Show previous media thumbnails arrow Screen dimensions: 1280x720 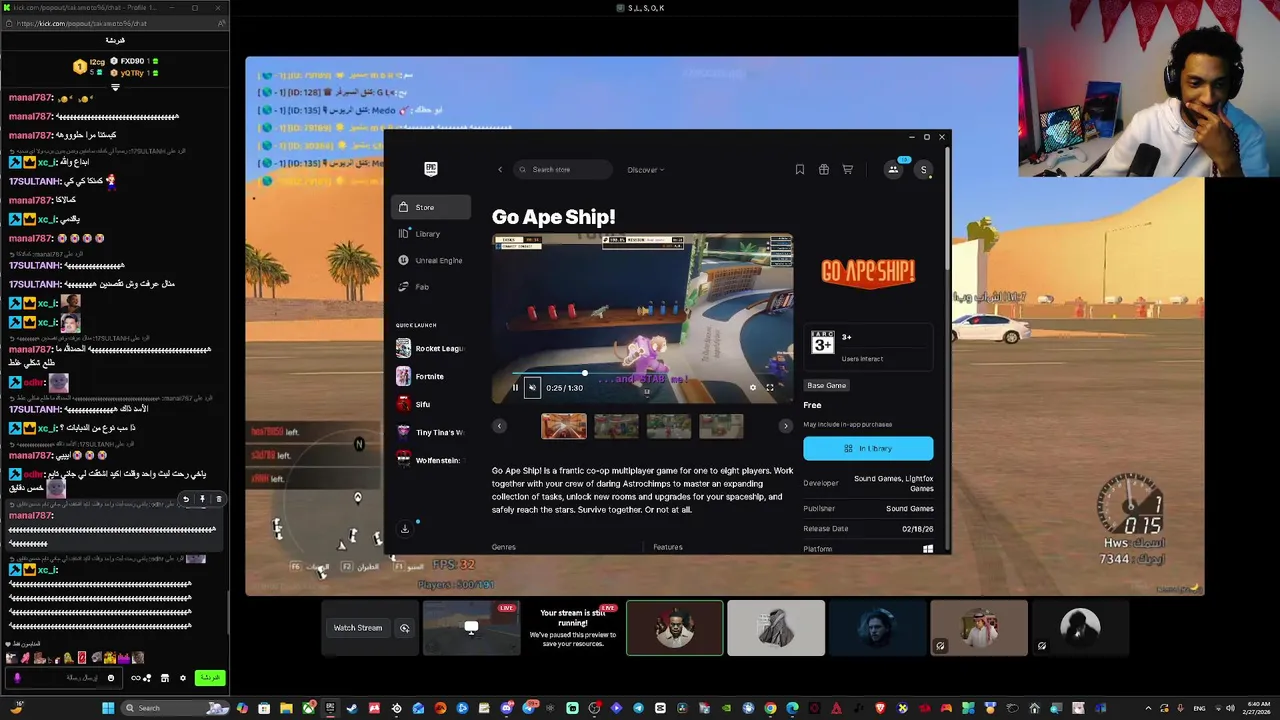[499, 426]
